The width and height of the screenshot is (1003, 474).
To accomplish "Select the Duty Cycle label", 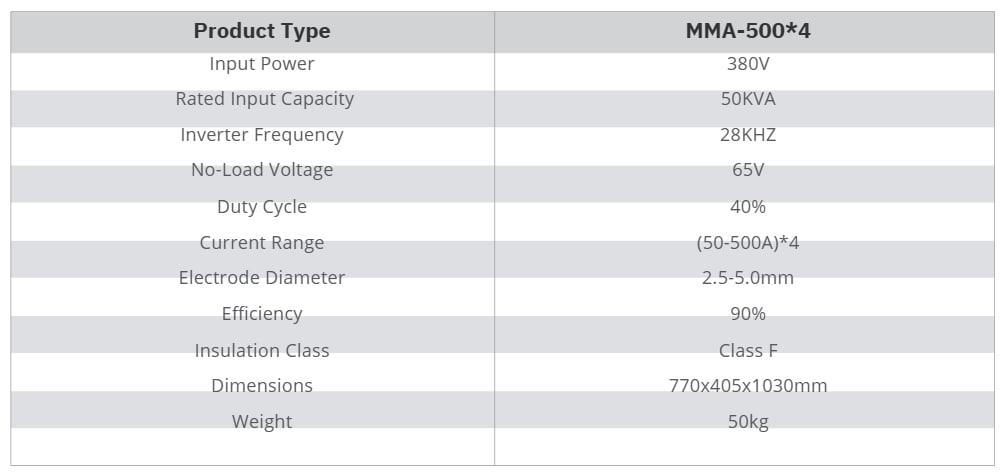I will pos(261,207).
